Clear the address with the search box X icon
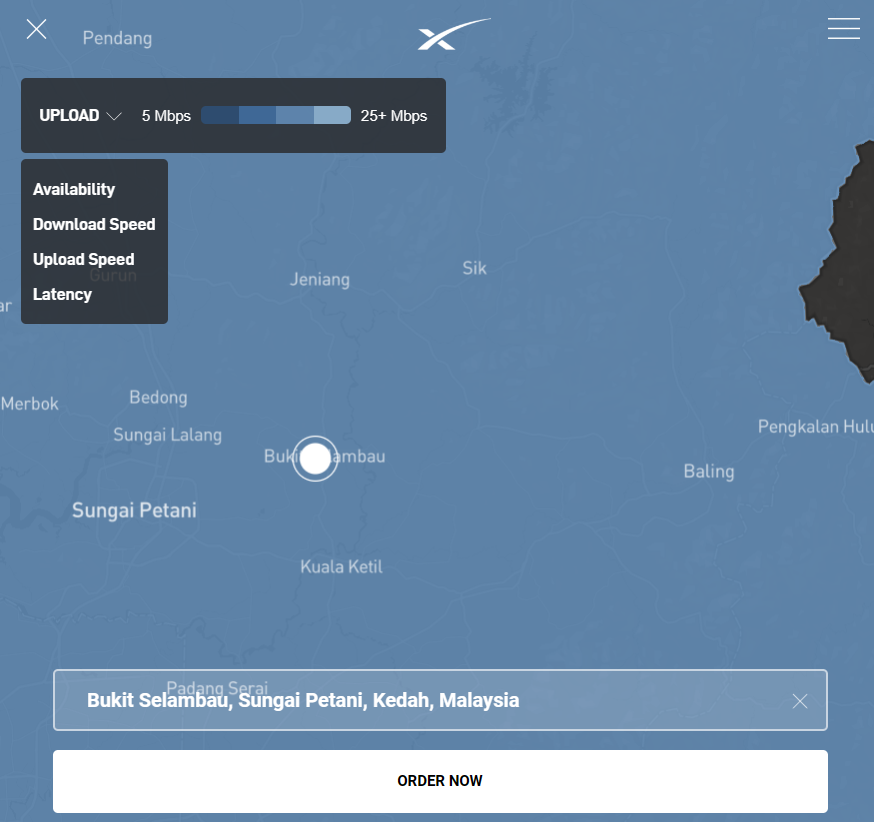This screenshot has height=822, width=874. point(799,701)
